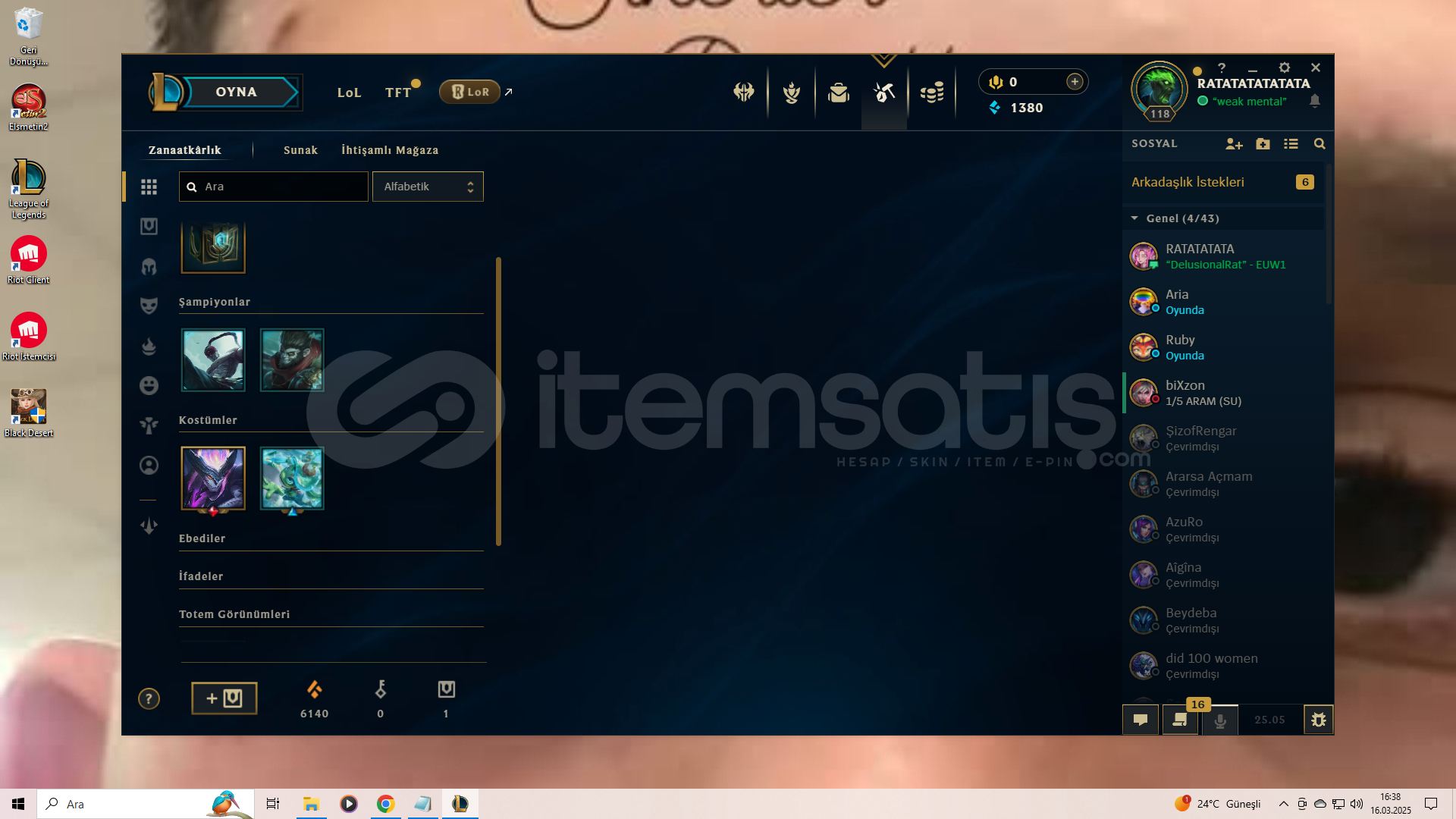Click the new friend folder icon
The image size is (1456, 819).
pos(1263,144)
